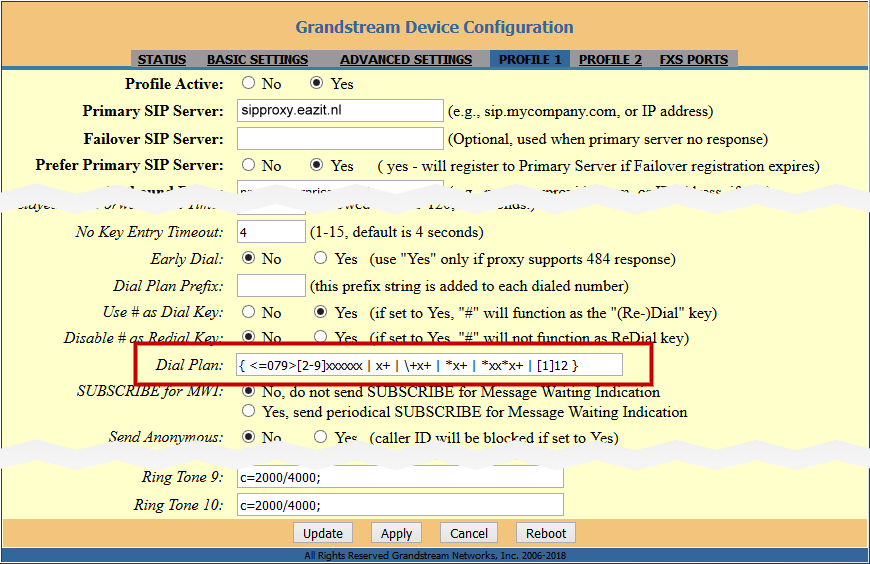Select Yes for Disable # as Redial Key

320,336
